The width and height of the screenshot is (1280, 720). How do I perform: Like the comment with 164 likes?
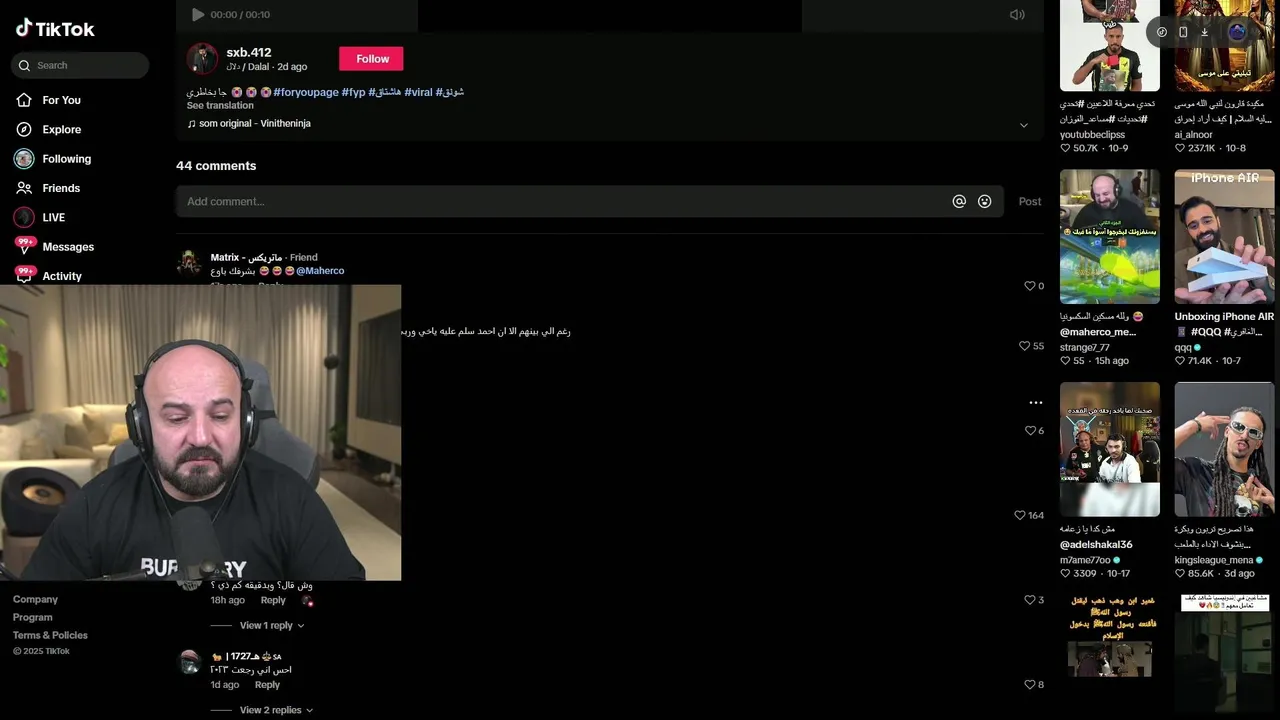coord(1019,516)
